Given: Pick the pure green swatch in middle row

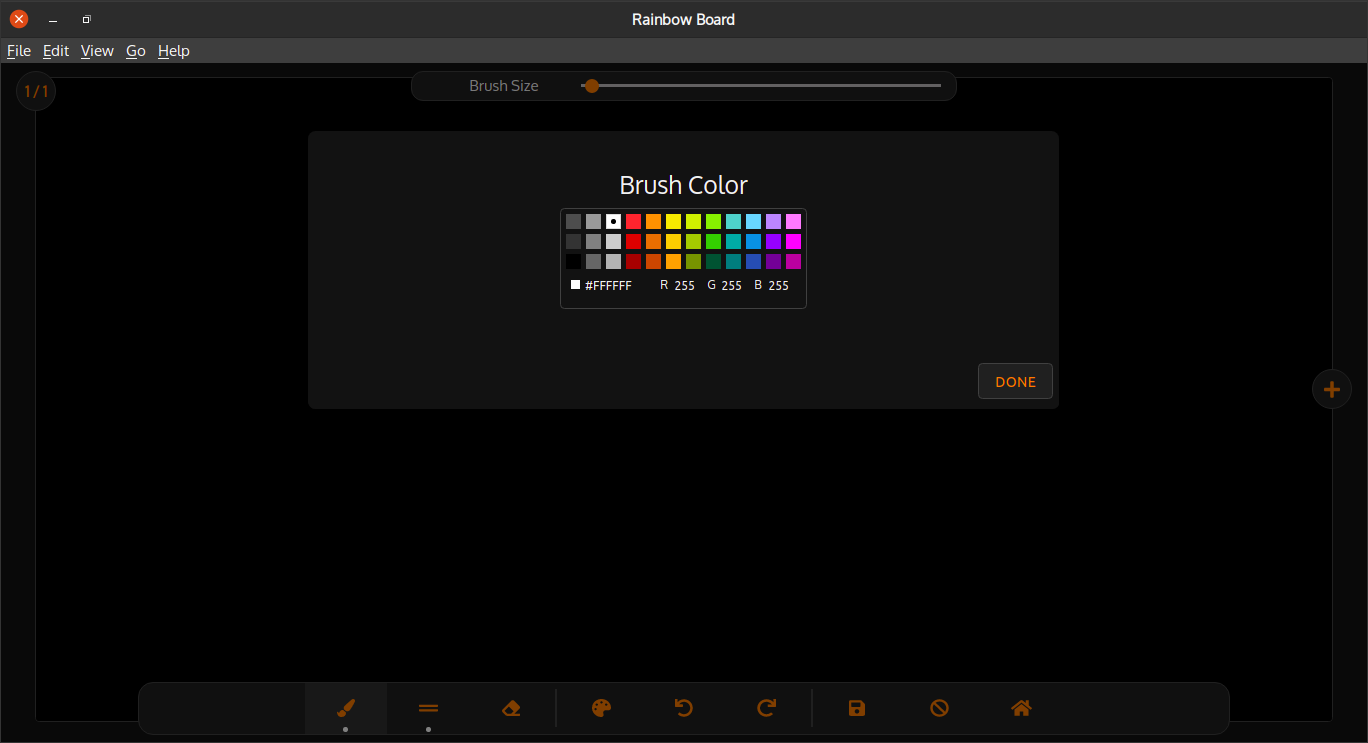Looking at the screenshot, I should pos(713,242).
